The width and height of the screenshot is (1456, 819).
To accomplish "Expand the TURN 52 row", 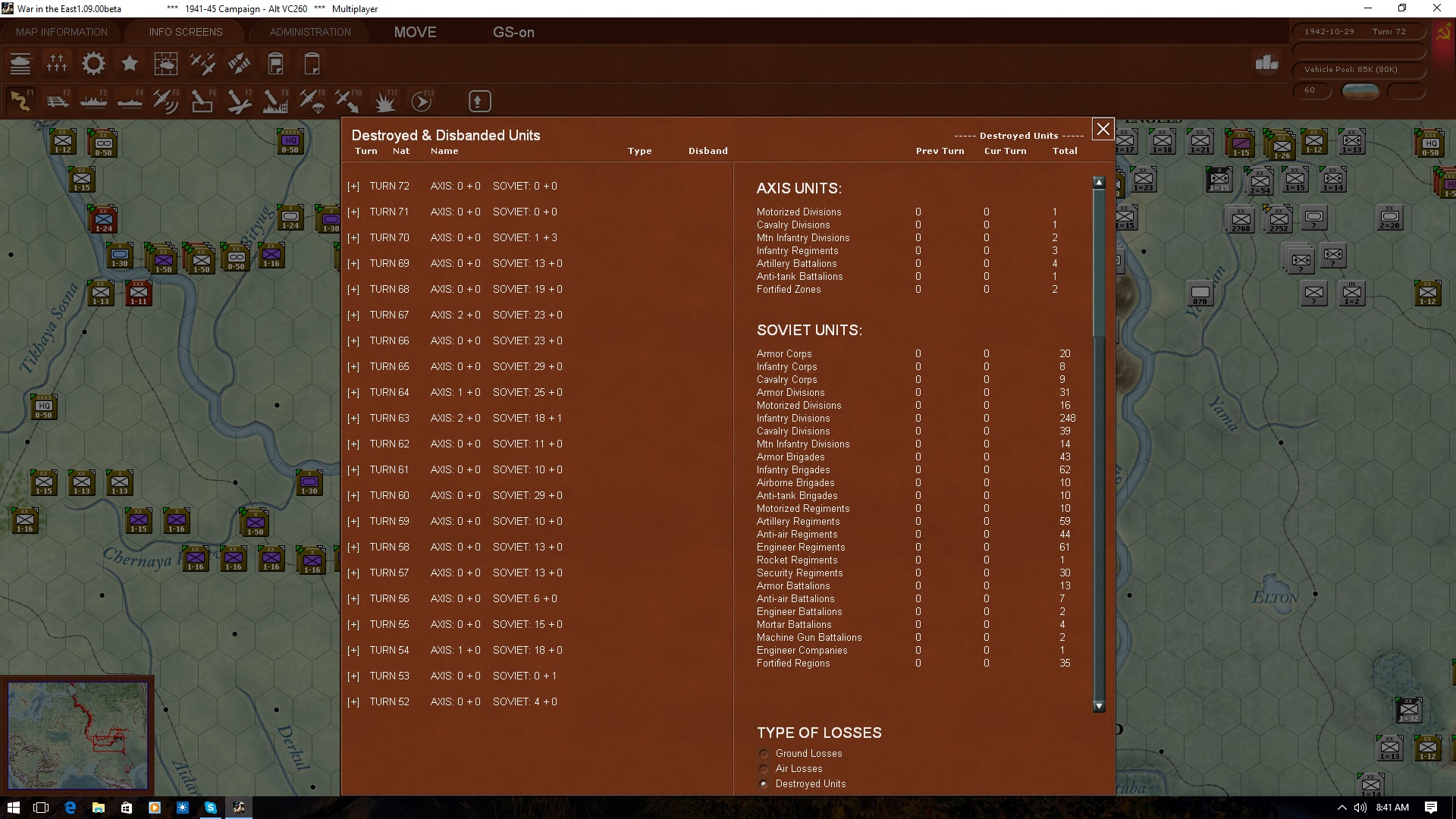I will (353, 702).
